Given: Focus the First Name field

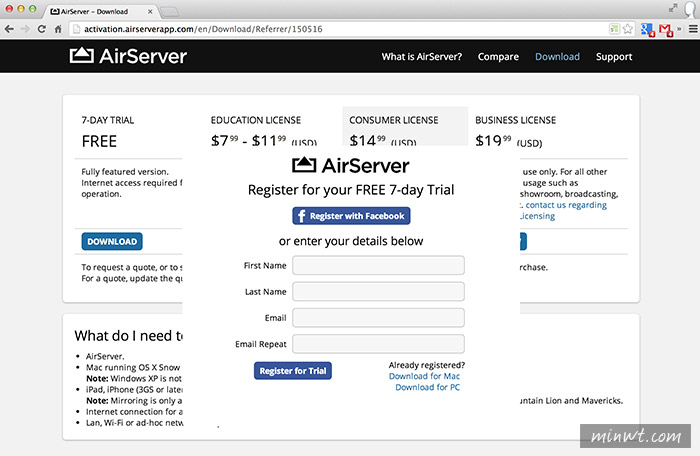Looking at the screenshot, I should (x=378, y=265).
